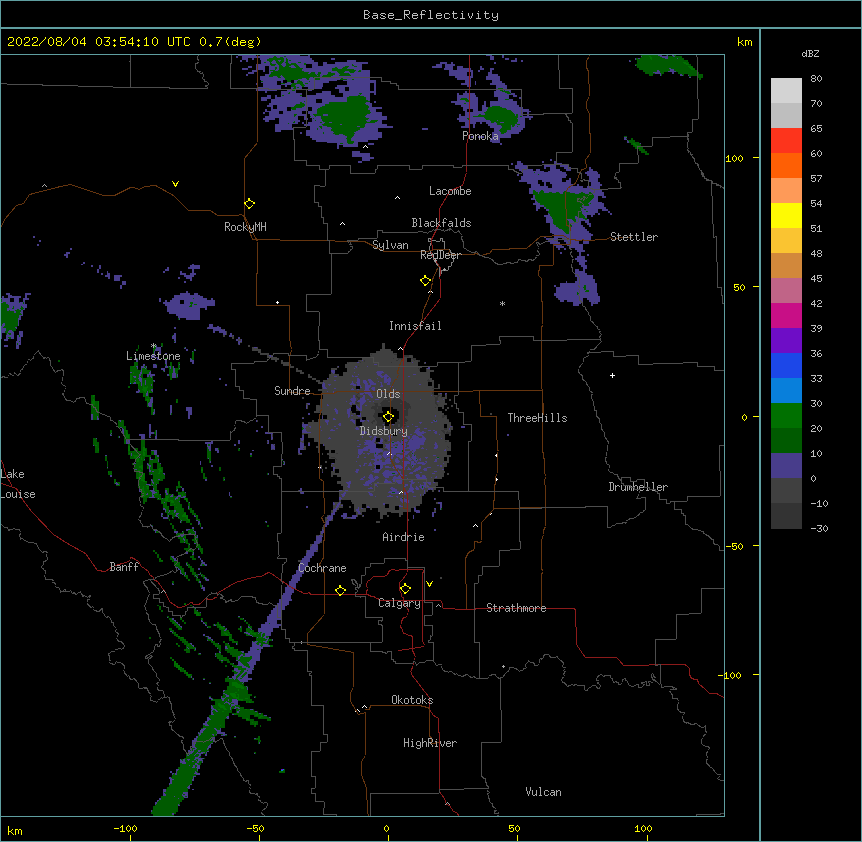
Task: Select the yellow diamond marker above Calgary label
Action: coord(405,589)
